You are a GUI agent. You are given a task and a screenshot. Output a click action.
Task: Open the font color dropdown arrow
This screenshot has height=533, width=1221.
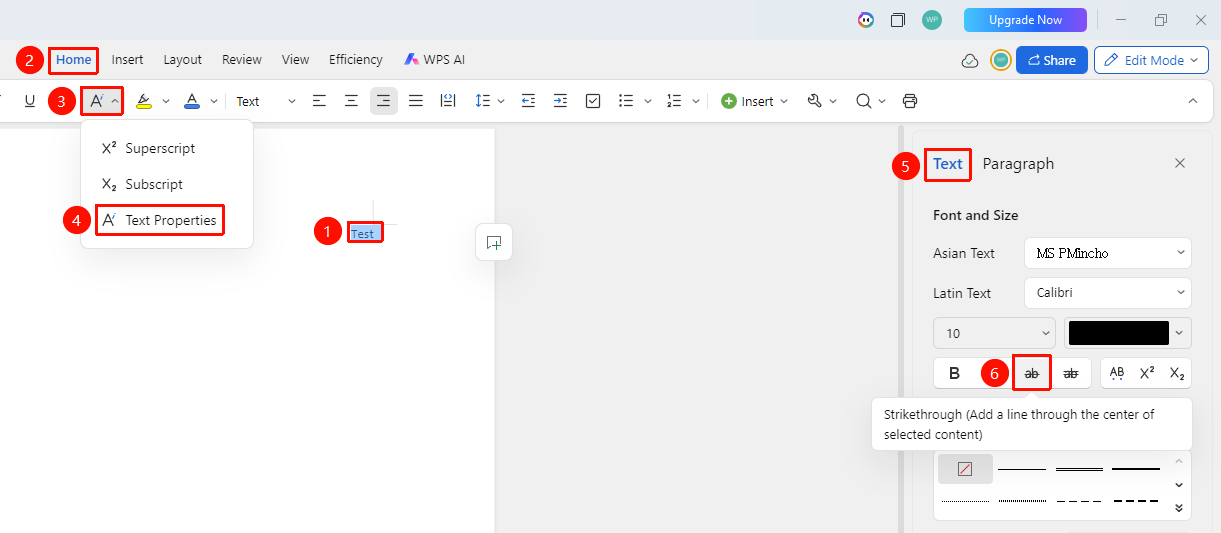coord(214,101)
